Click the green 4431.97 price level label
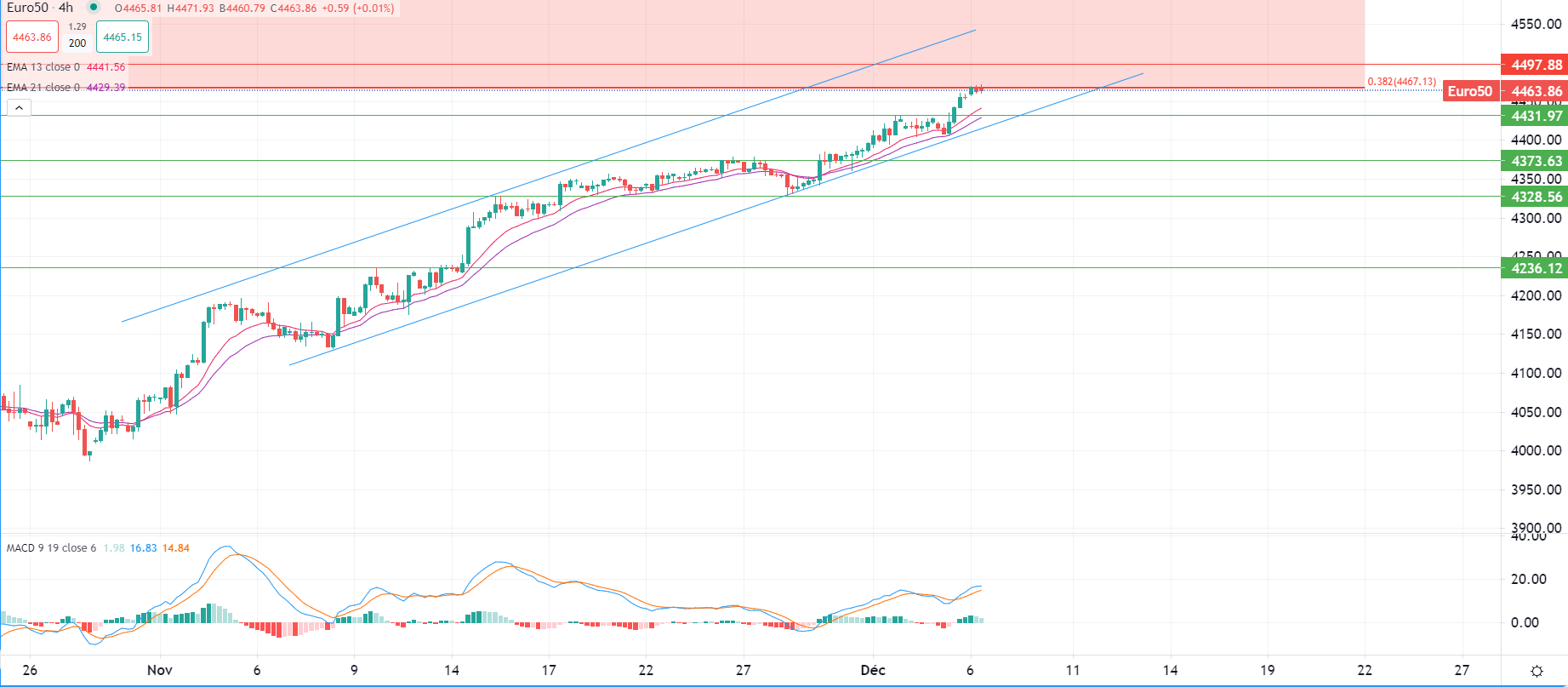This screenshot has width=1568, height=687. pos(1535,116)
